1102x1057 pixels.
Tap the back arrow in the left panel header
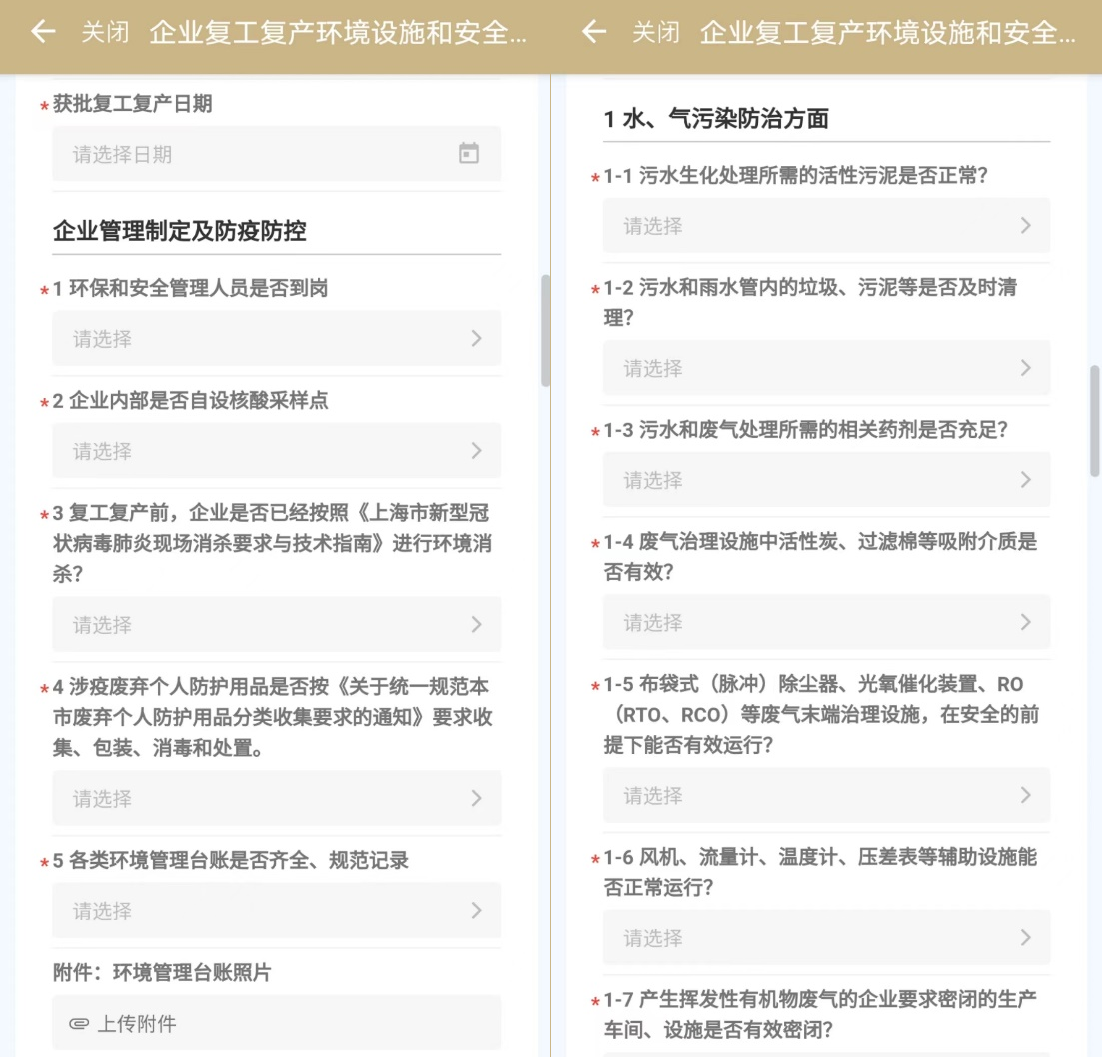[44, 32]
